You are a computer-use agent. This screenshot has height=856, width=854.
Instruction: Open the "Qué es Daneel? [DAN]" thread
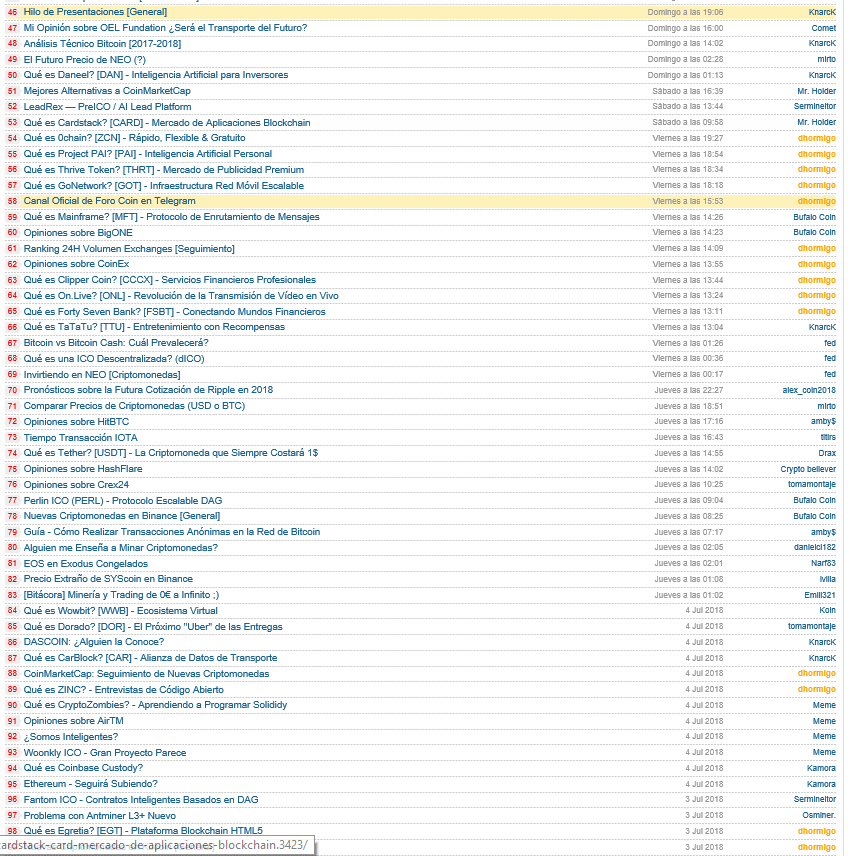156,75
